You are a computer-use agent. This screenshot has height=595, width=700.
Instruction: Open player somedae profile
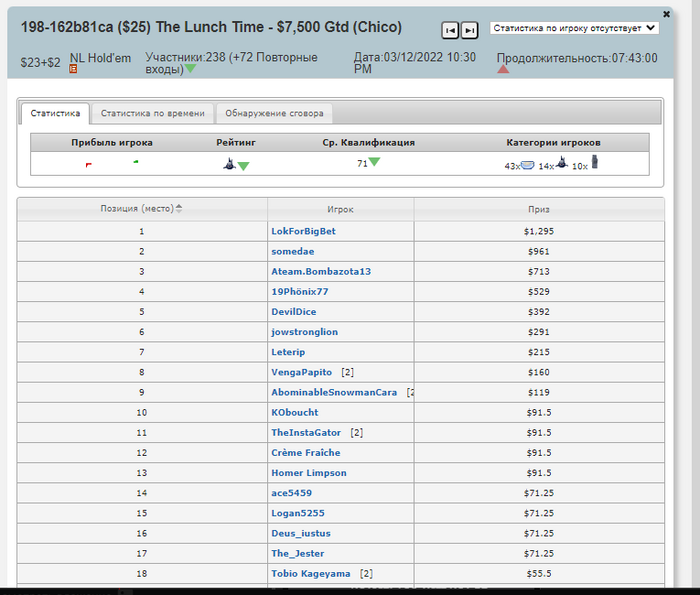(x=293, y=251)
